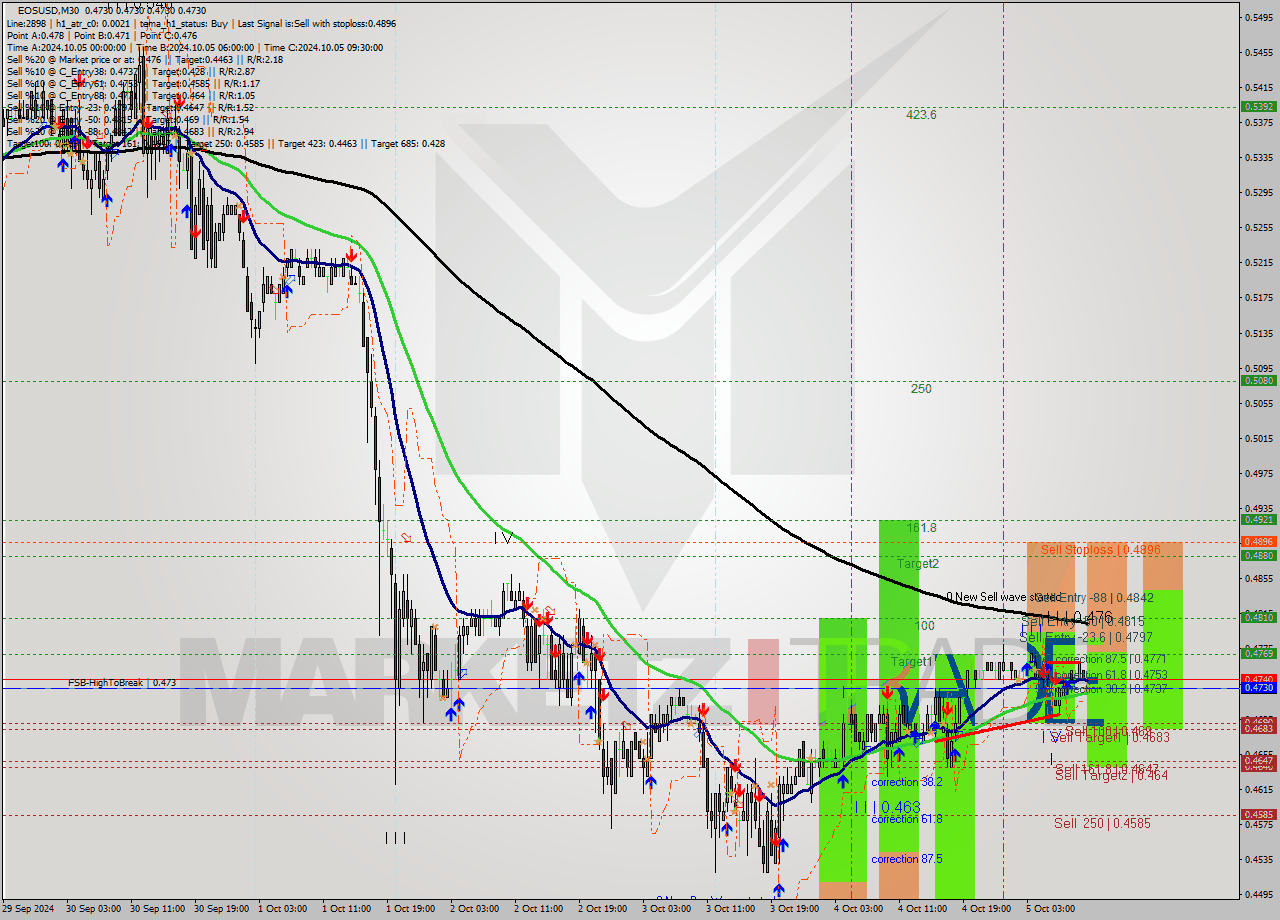The width and height of the screenshot is (1280, 920).
Task: Click the 0.5295 price axis value
Action: tap(1258, 193)
